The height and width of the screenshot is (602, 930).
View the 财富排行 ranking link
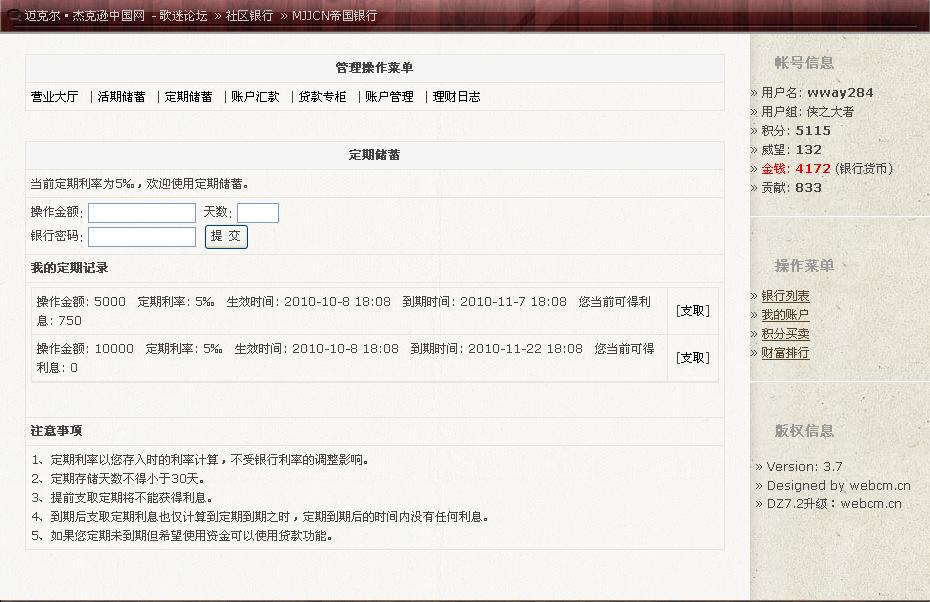[x=785, y=353]
